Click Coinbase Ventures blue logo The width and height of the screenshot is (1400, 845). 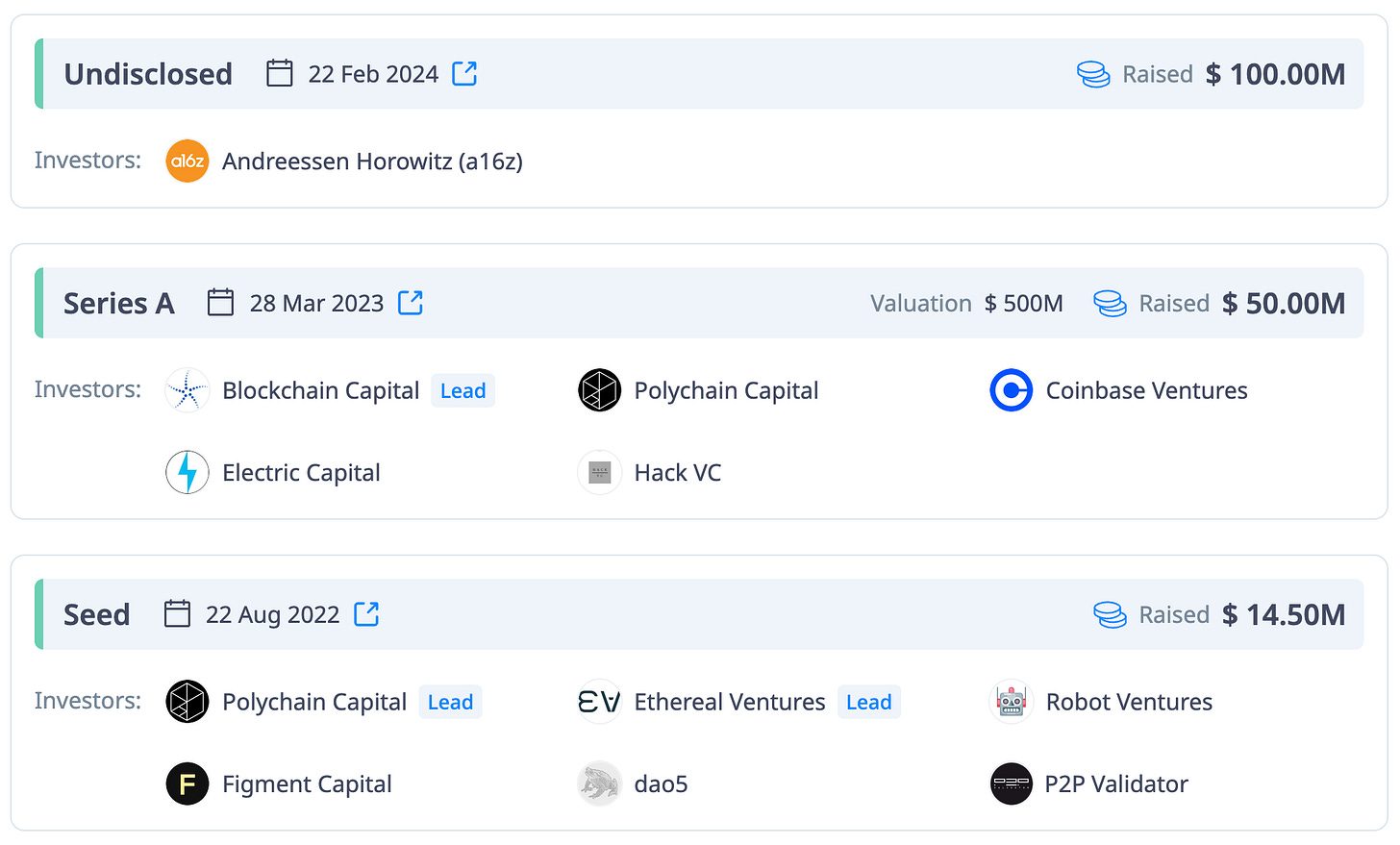1011,390
